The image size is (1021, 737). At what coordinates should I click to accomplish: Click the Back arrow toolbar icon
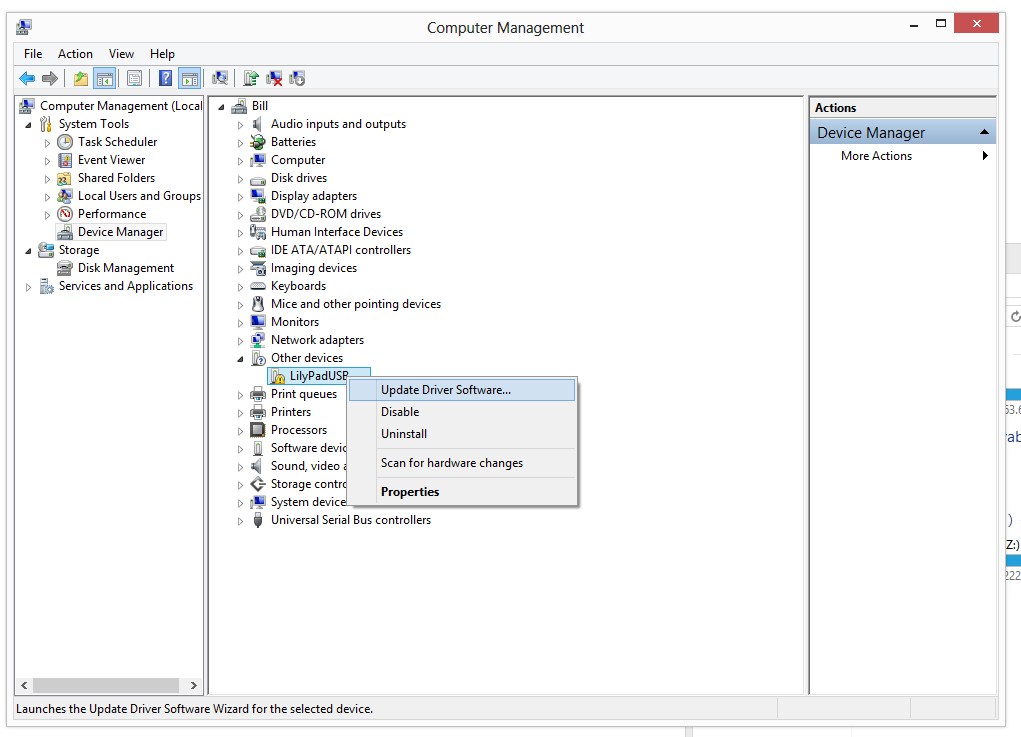tap(27, 79)
